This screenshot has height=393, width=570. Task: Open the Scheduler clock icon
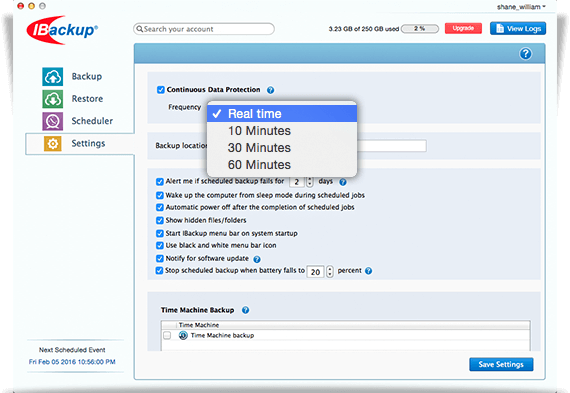53,121
